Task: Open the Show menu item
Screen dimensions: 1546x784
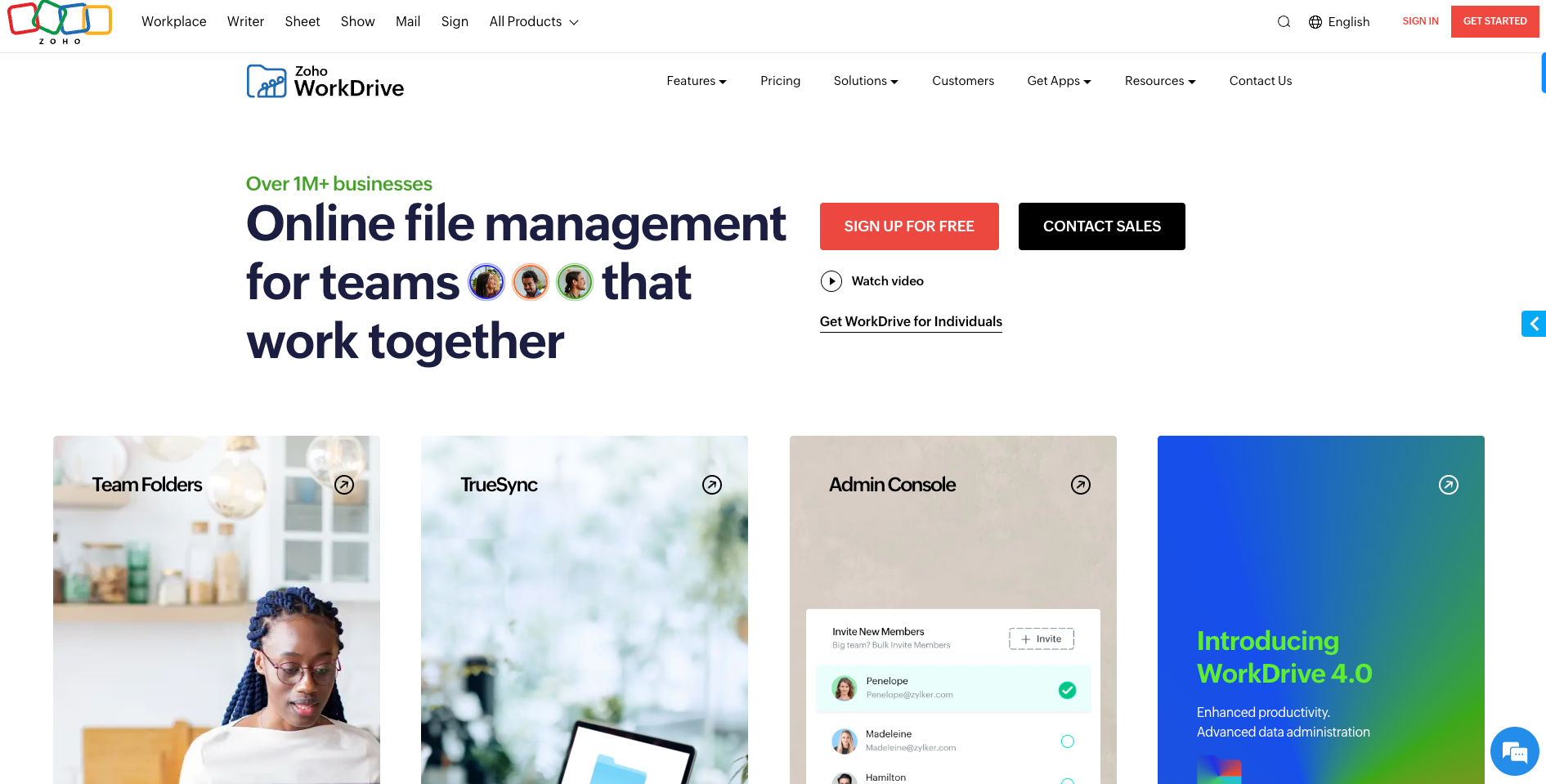Action: tap(358, 22)
